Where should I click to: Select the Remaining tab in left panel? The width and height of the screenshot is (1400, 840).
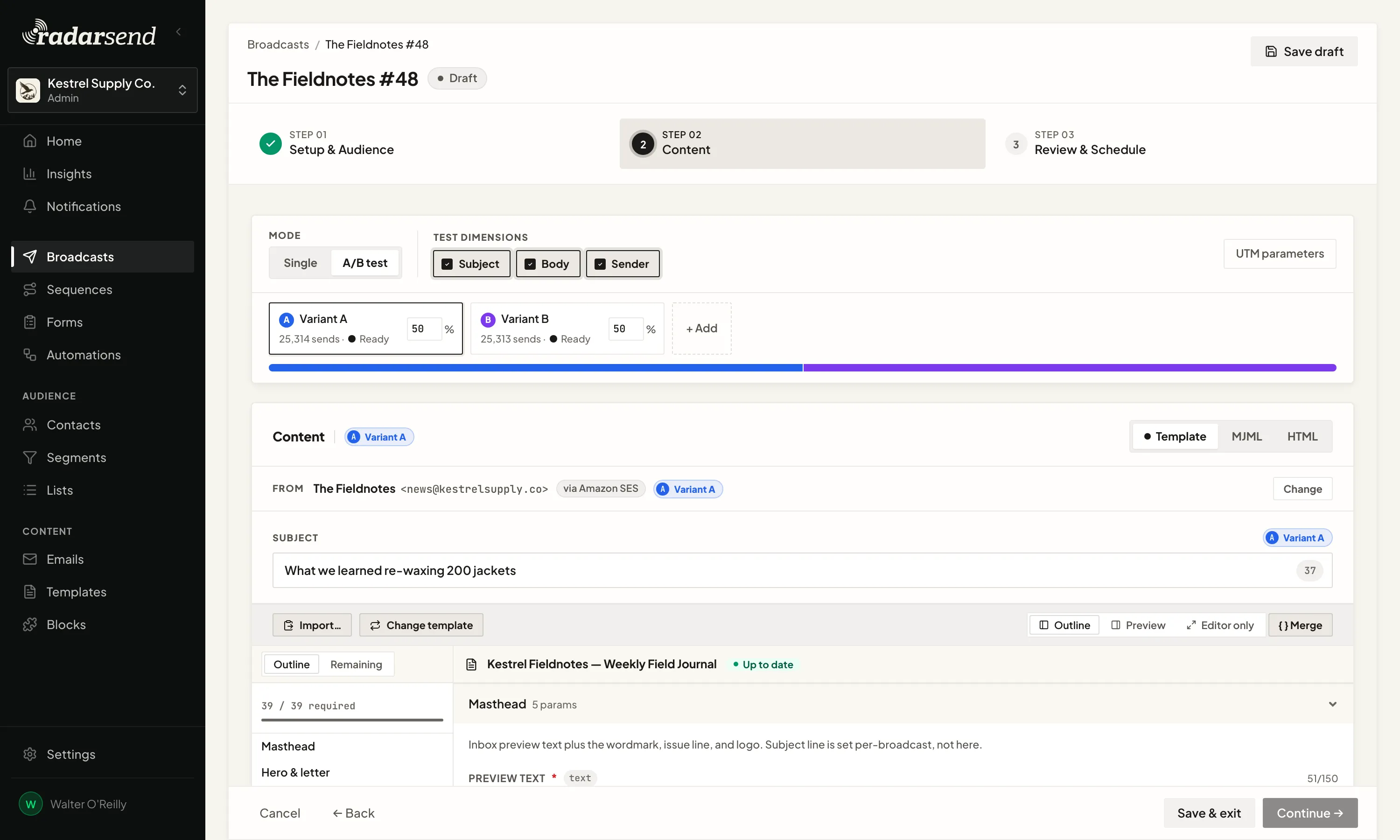[356, 665]
